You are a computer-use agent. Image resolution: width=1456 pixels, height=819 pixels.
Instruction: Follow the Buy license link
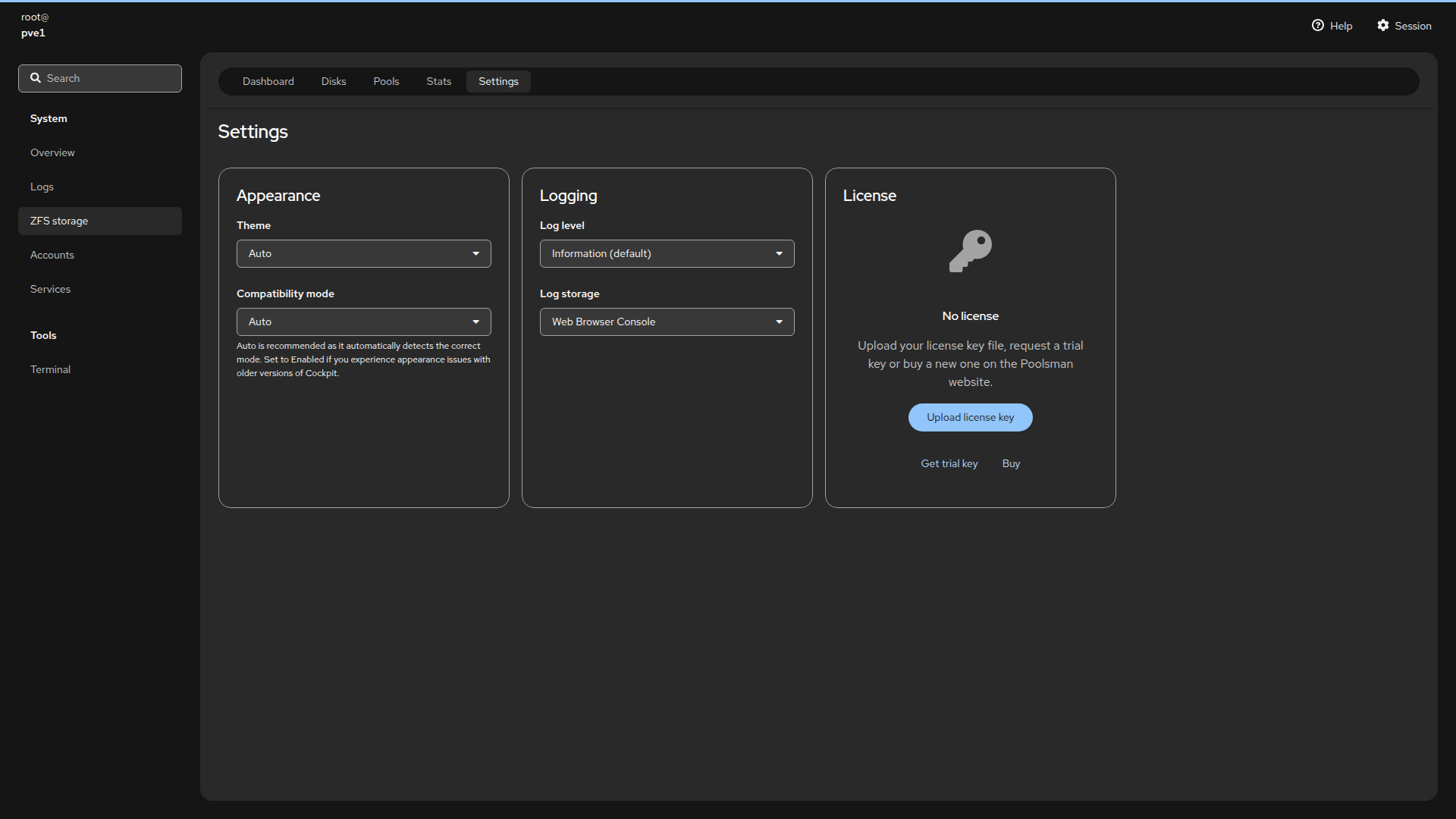click(x=1011, y=464)
